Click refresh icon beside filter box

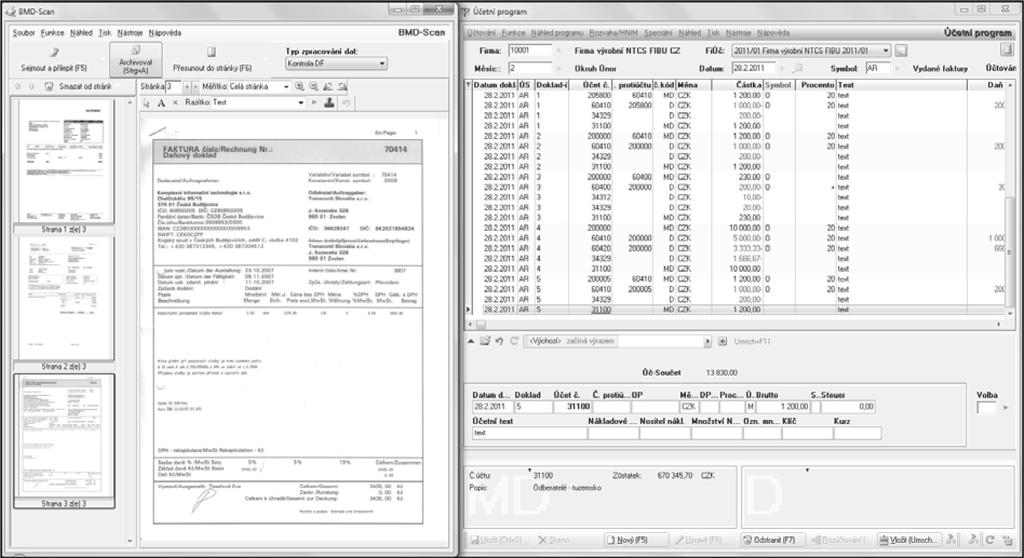pyautogui.click(x=514, y=341)
